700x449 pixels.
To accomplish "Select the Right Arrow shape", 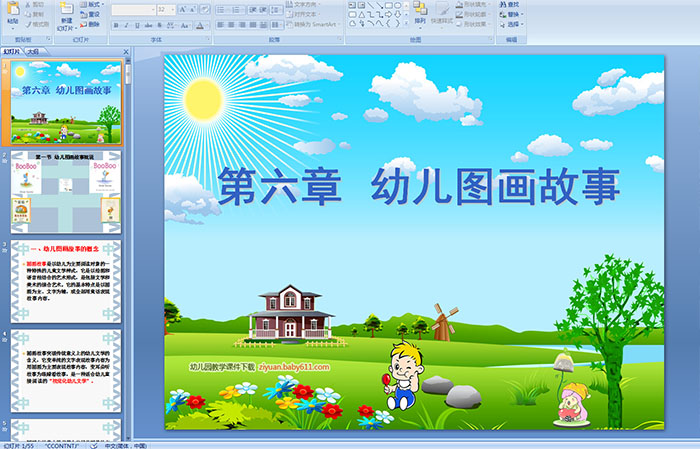I will click(388, 15).
